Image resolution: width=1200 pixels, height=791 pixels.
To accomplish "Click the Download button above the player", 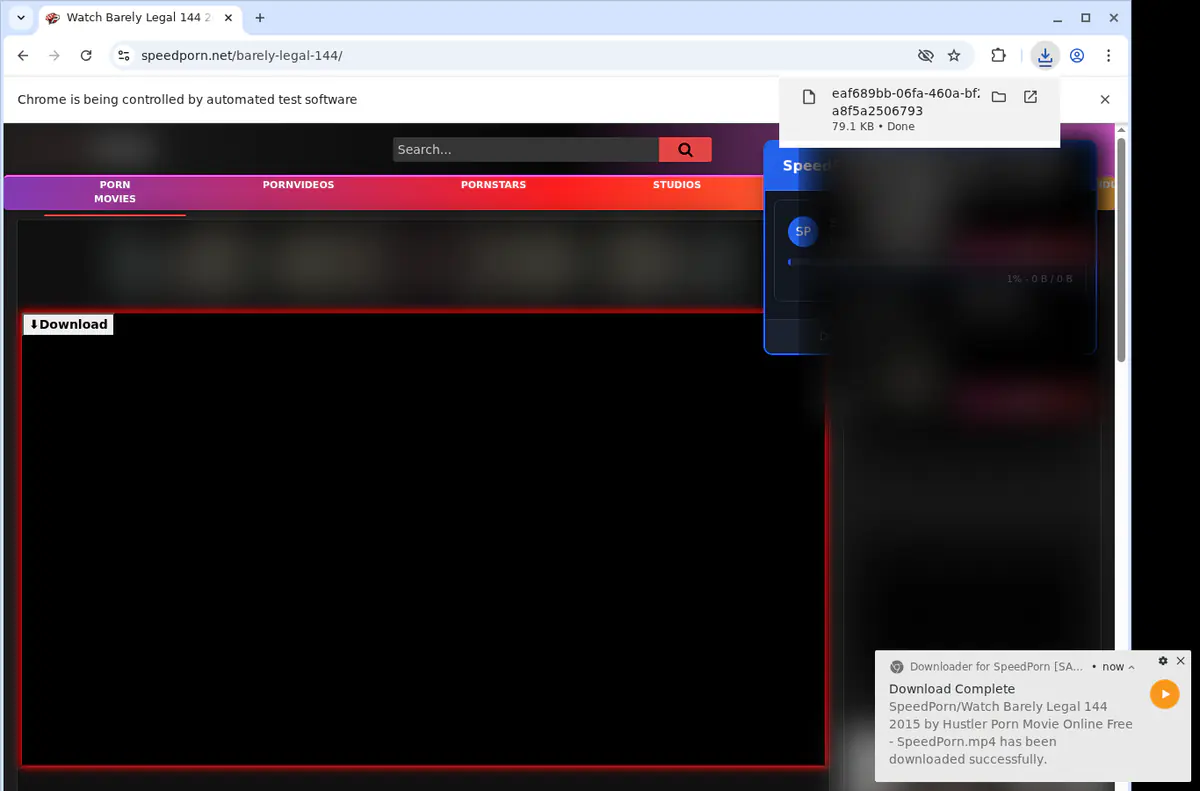I will pos(68,324).
